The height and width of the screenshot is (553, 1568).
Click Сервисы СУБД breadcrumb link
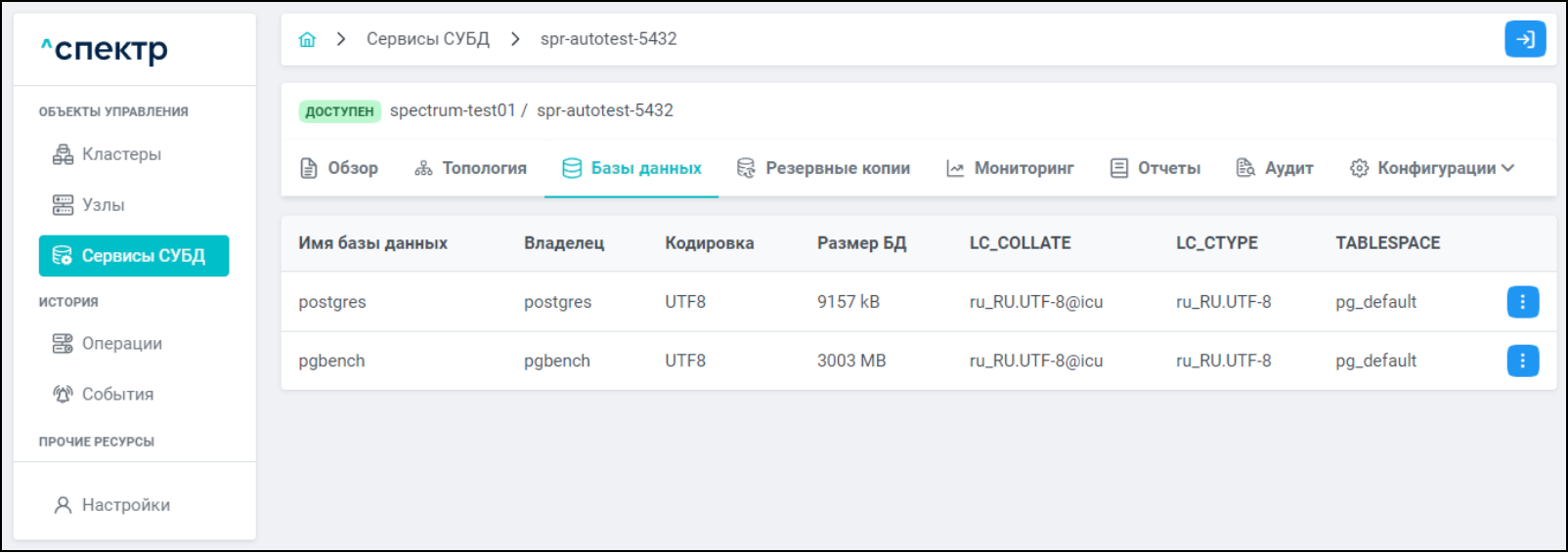(x=427, y=39)
